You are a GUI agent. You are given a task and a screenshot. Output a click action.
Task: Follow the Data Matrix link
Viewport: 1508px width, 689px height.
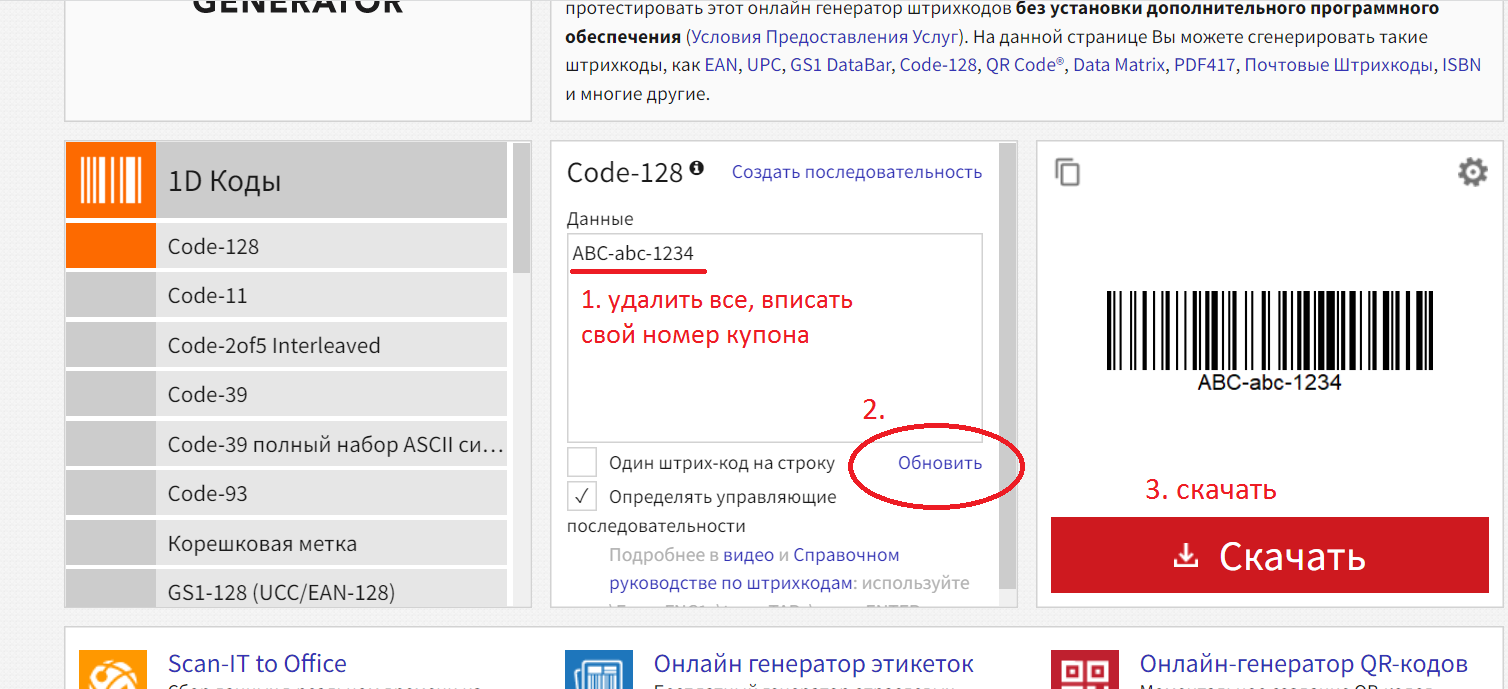pyautogui.click(x=1119, y=65)
